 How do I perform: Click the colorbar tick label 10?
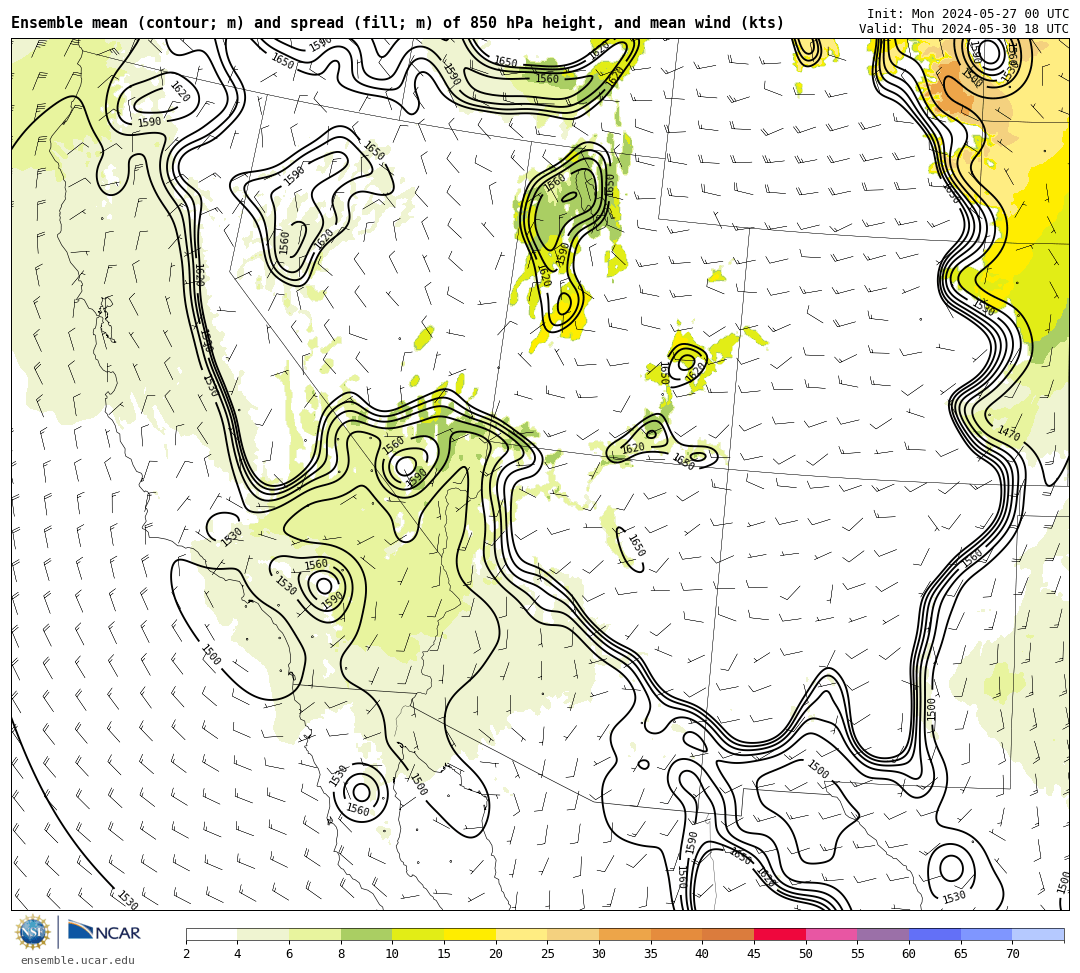[x=393, y=954]
